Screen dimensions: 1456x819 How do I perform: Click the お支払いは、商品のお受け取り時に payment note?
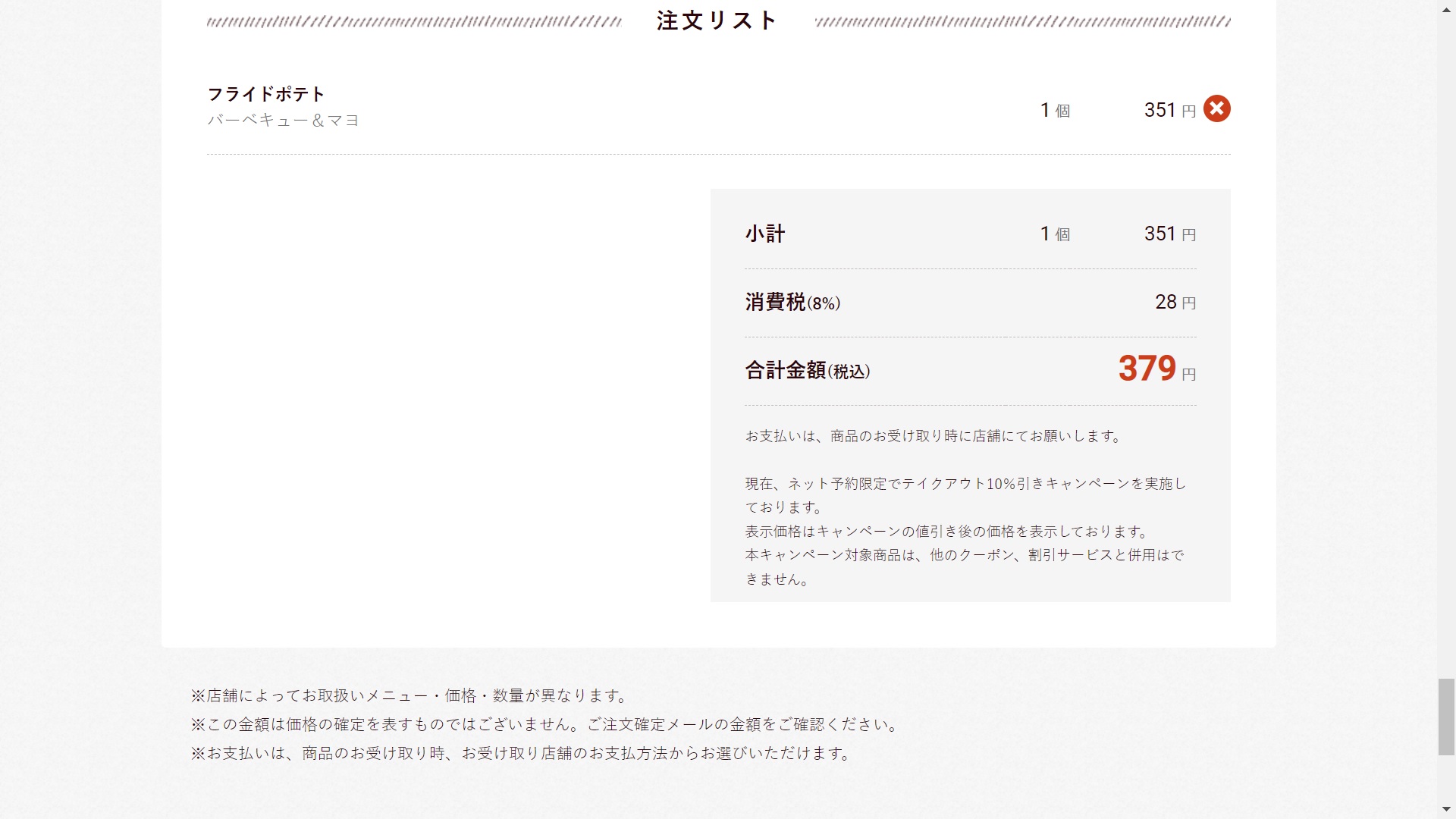(934, 436)
